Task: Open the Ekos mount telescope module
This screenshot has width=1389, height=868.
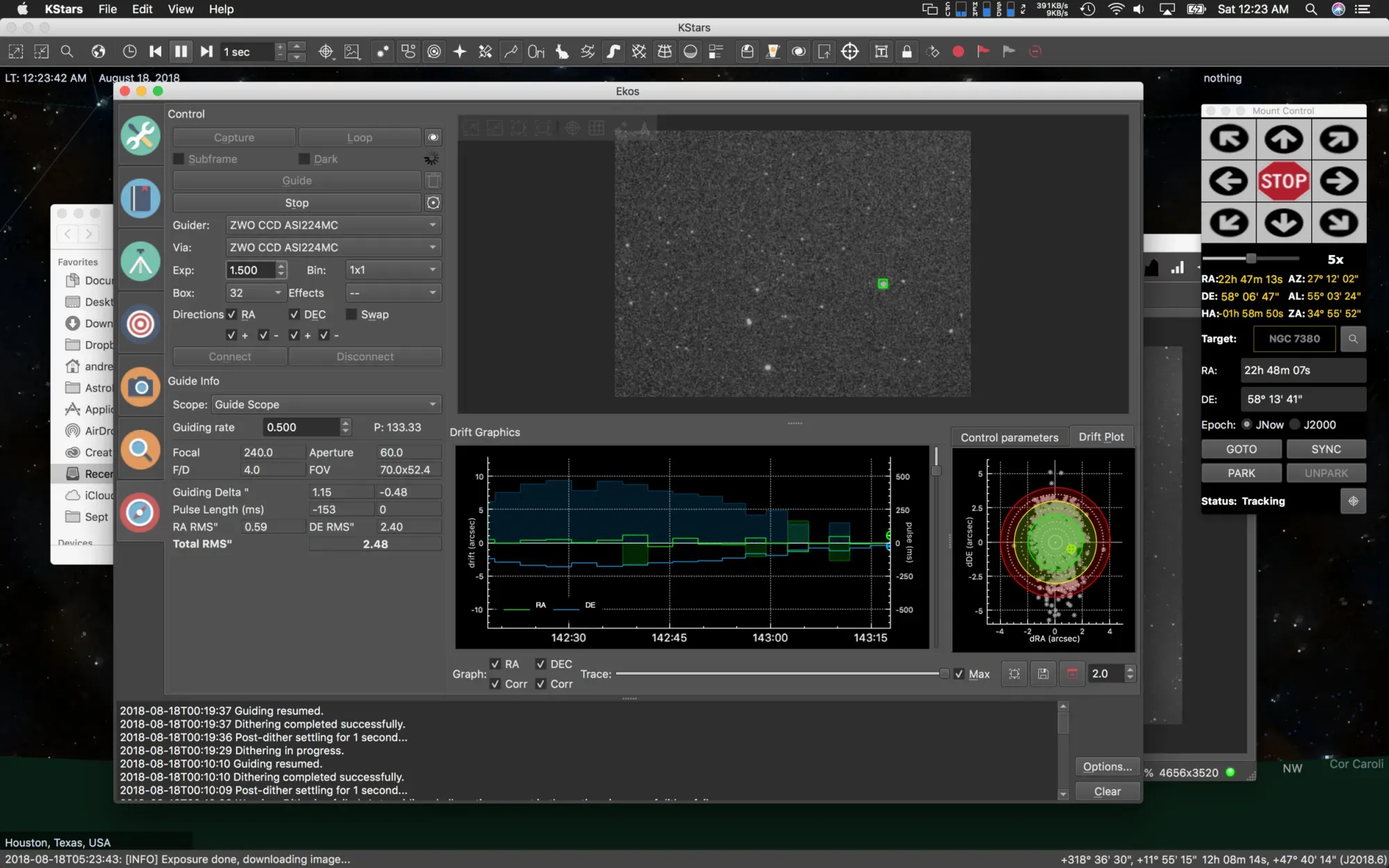Action: point(140,262)
